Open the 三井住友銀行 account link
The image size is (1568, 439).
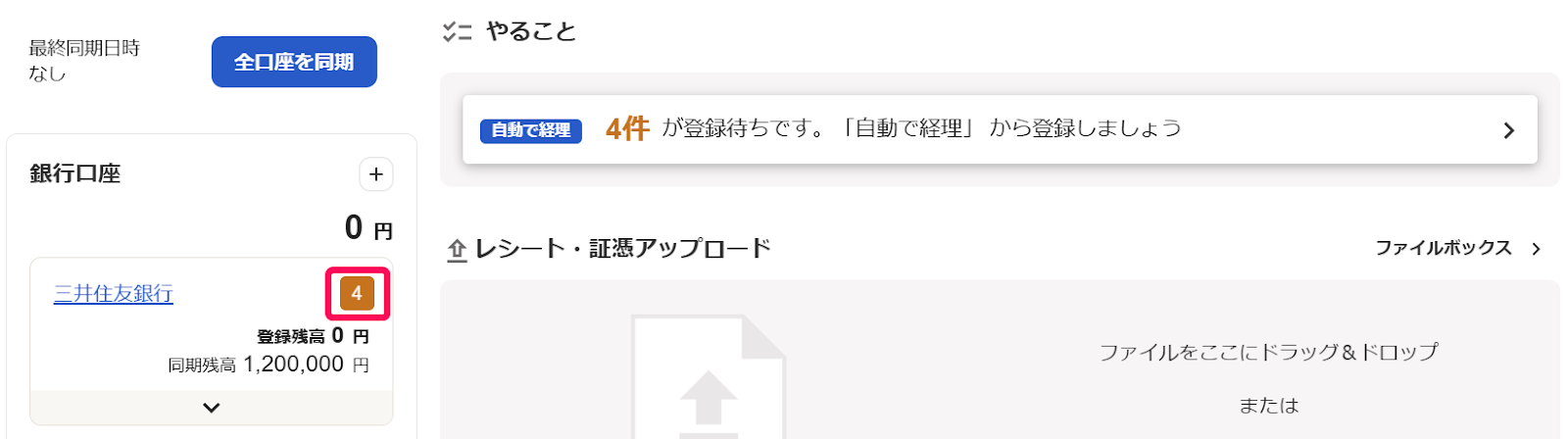[114, 293]
